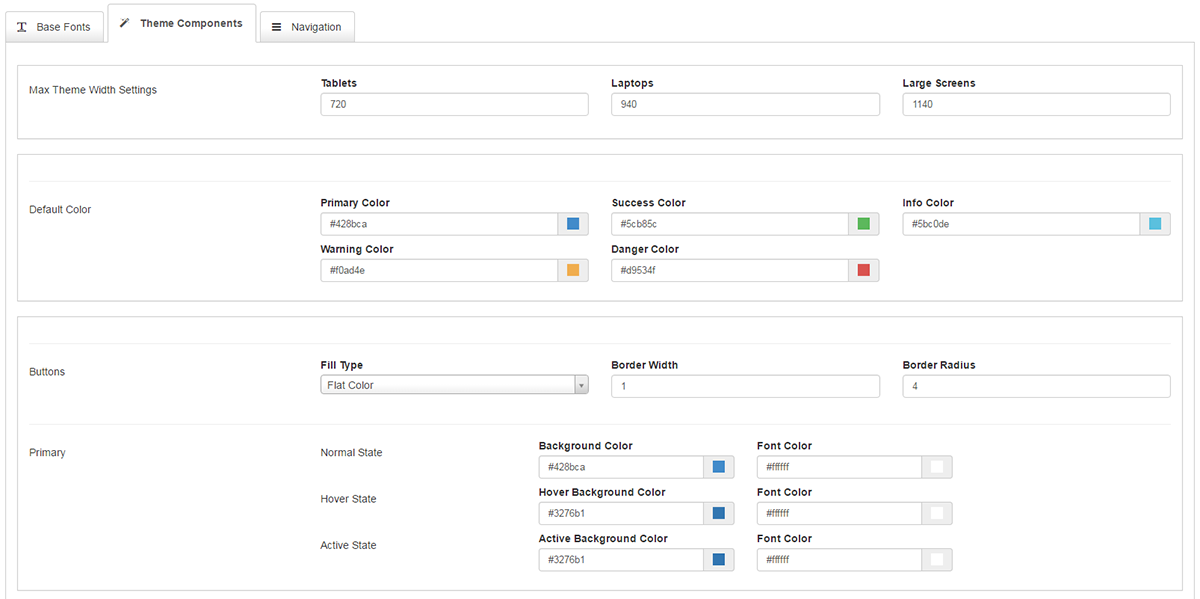
Task: Open Hover Background Color swatch
Action: pos(719,513)
